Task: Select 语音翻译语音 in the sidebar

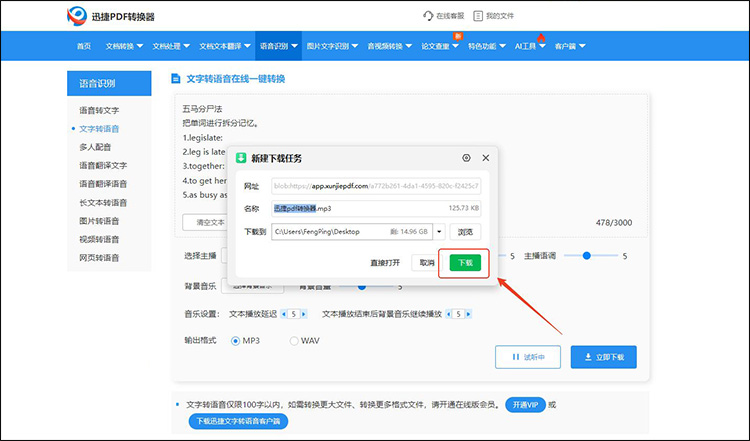Action: (103, 184)
